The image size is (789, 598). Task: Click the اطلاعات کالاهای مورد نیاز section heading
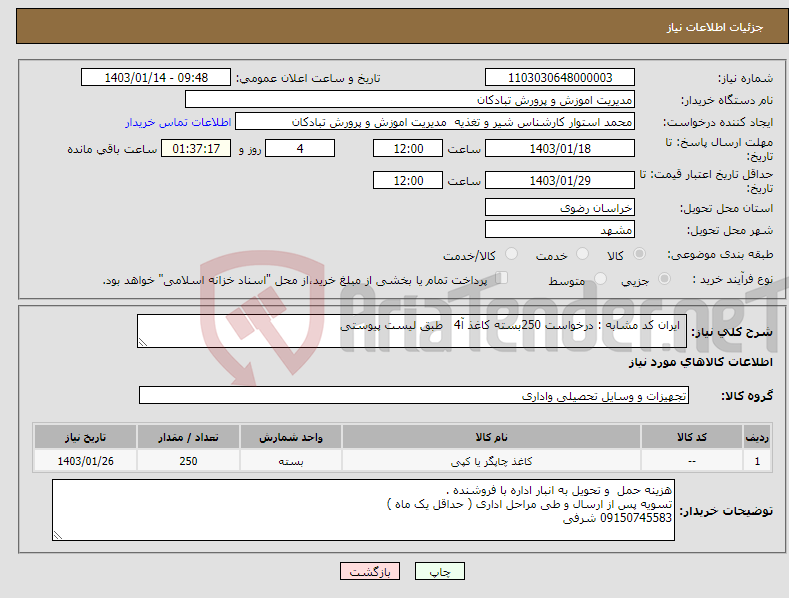(x=700, y=362)
